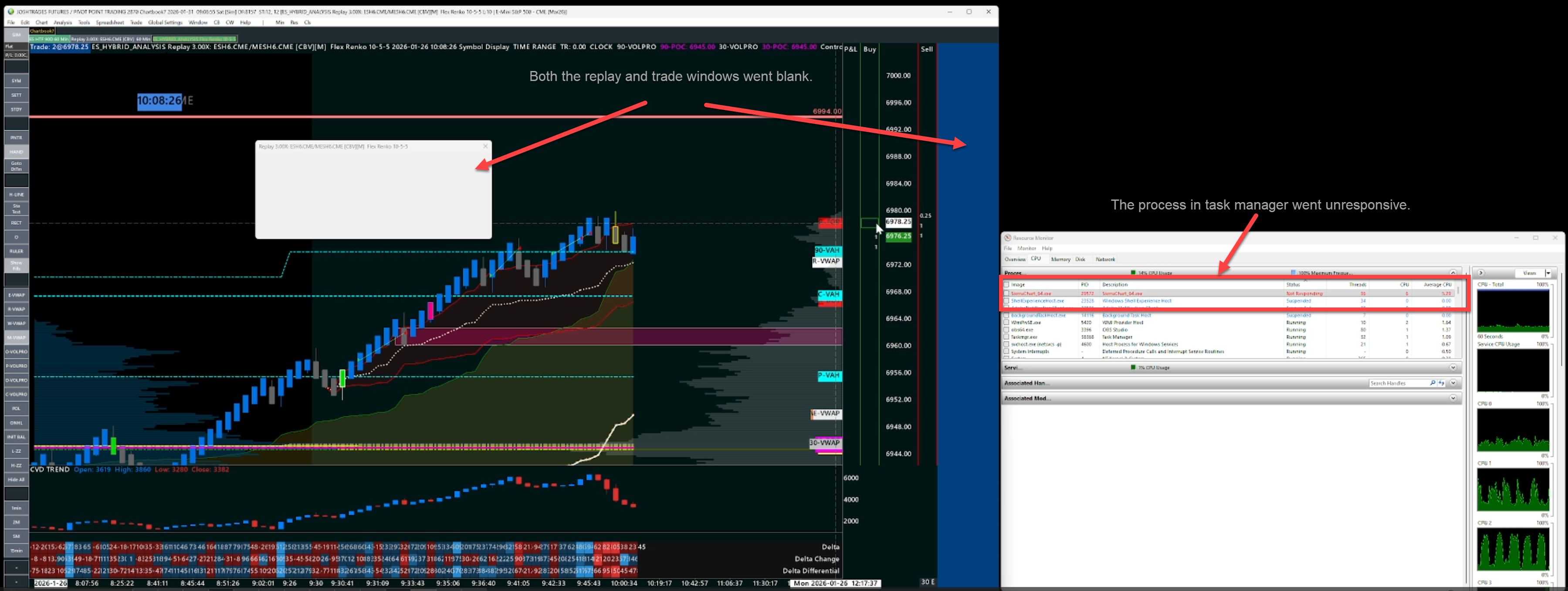Viewport: 1568px width, 591px height.
Task: Toggle the L-ZZ zigzag button
Action: point(17,451)
